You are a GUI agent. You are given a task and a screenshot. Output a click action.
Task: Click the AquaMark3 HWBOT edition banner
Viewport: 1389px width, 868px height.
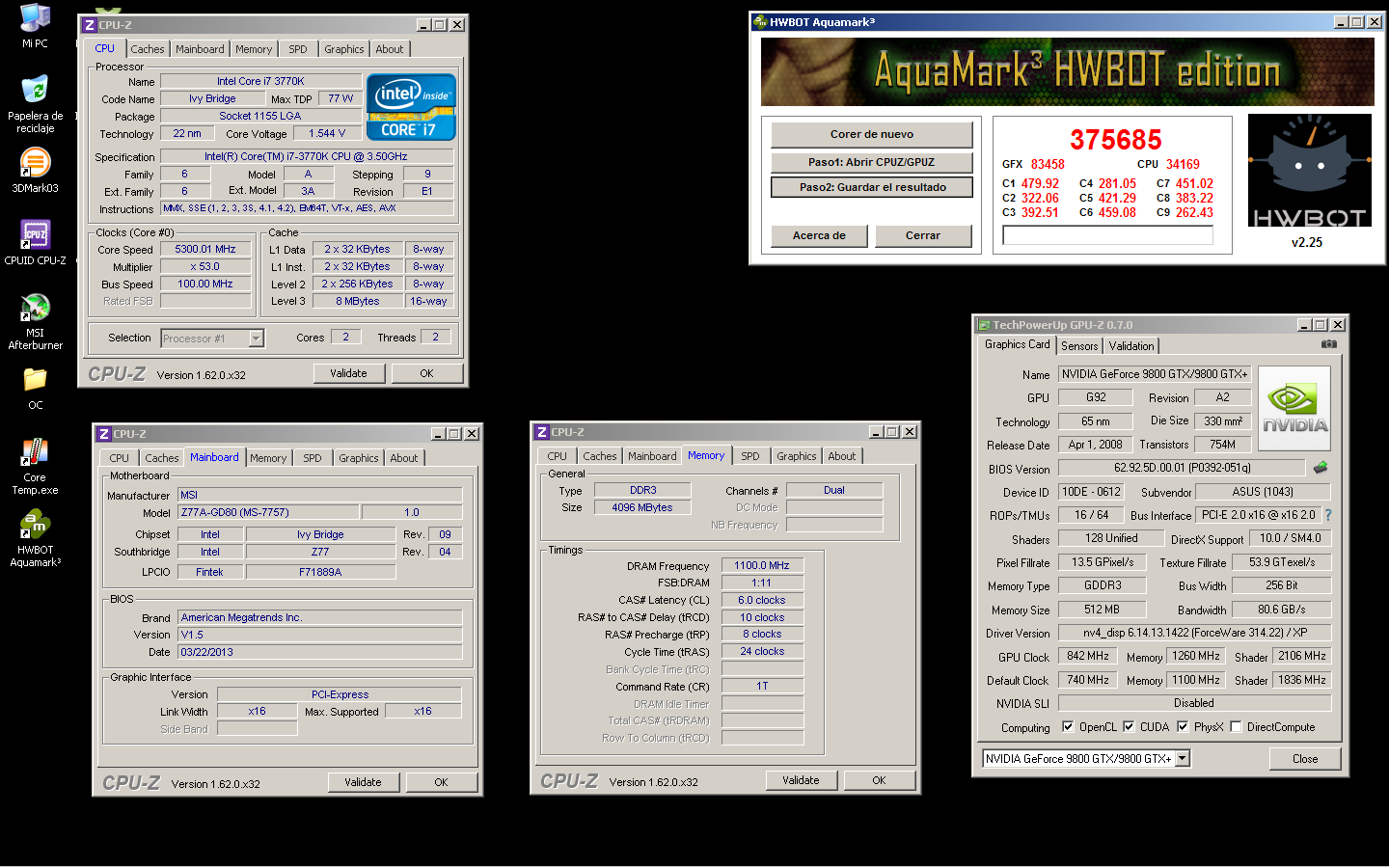tap(1068, 71)
